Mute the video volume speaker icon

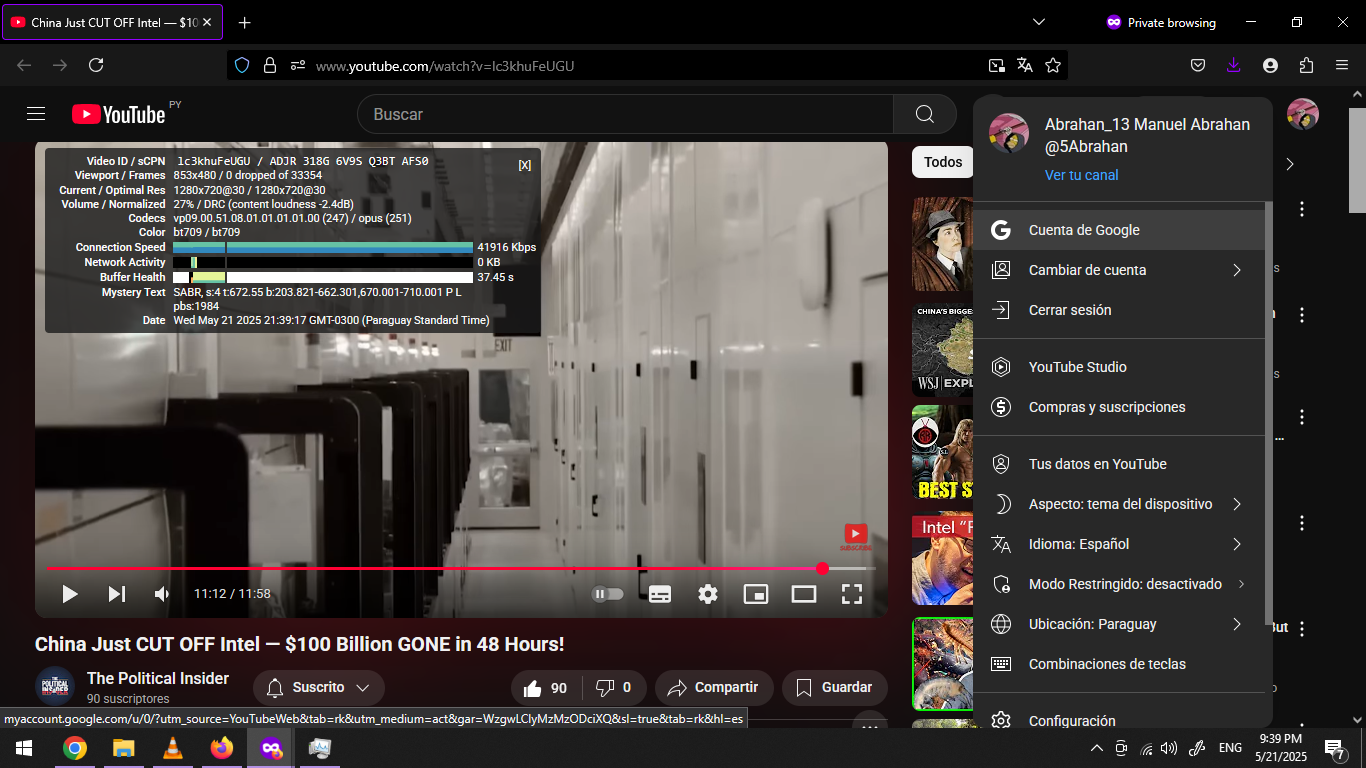162,594
